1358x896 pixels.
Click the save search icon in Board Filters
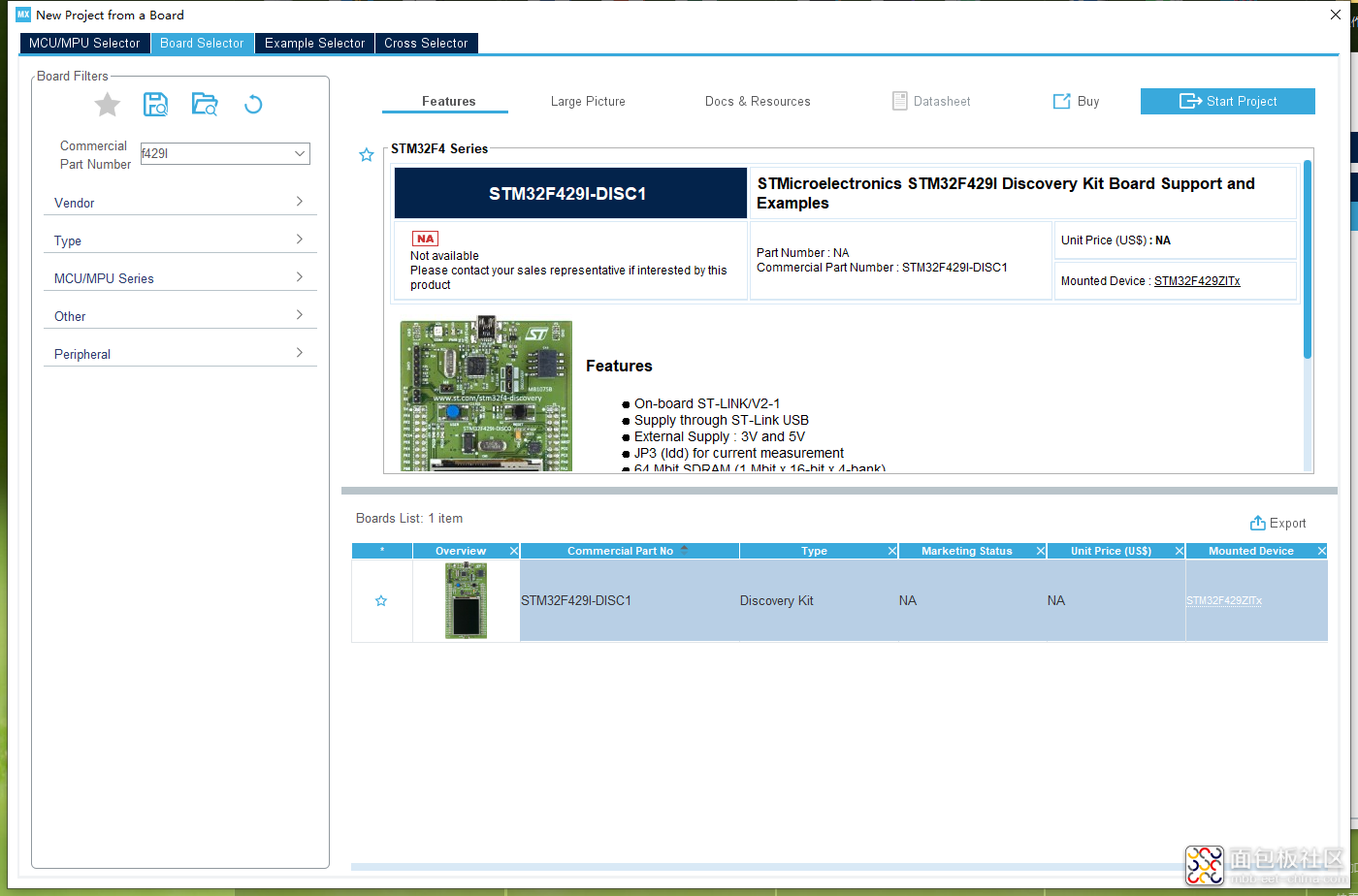click(155, 105)
